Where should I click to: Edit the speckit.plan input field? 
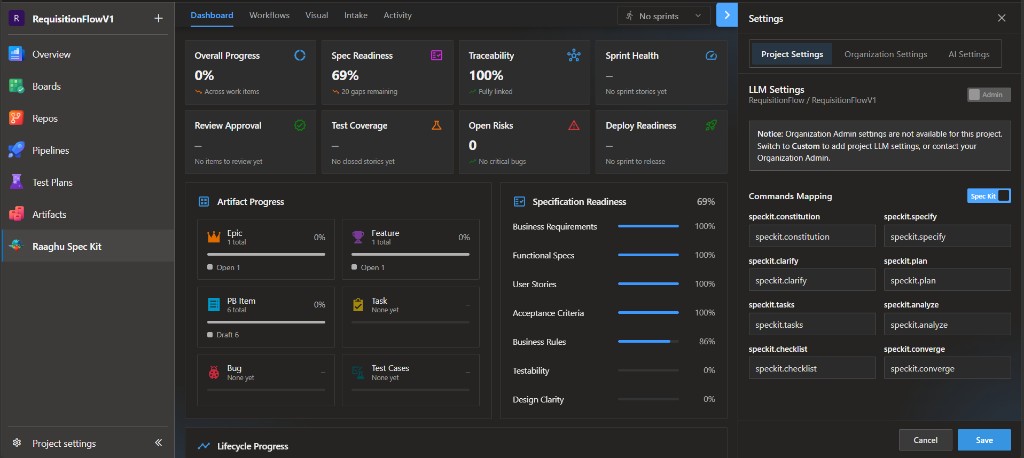[947, 280]
